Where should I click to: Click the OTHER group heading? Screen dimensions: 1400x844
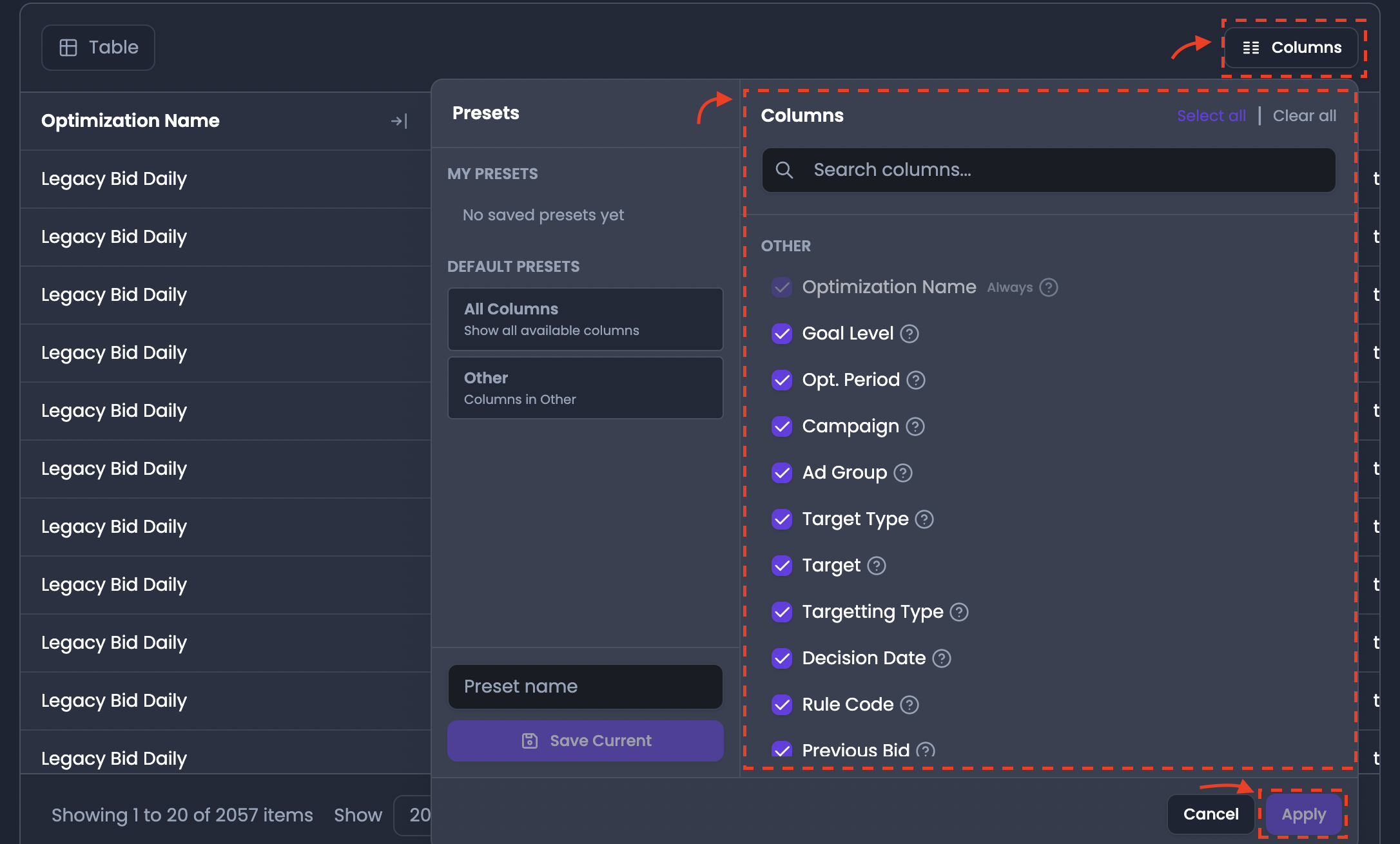786,246
